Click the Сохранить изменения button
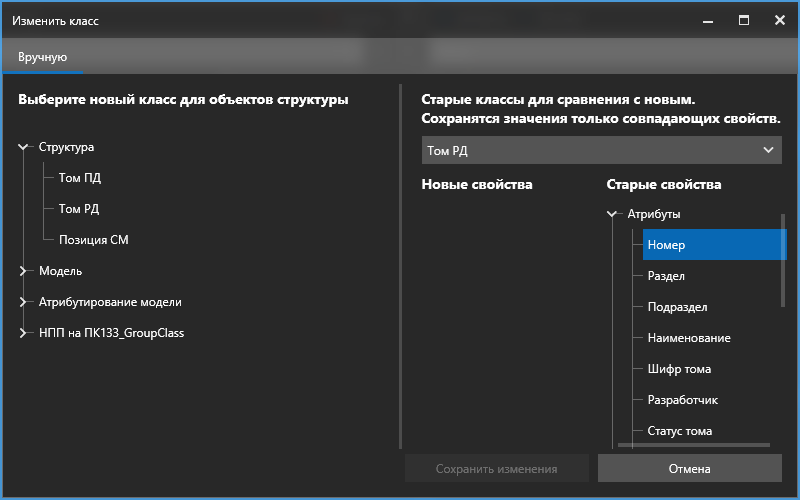 [496, 468]
